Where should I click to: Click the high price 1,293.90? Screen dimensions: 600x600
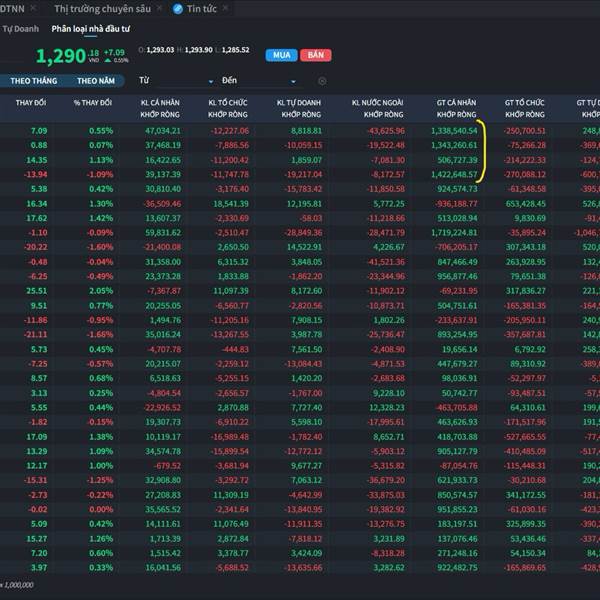199,50
